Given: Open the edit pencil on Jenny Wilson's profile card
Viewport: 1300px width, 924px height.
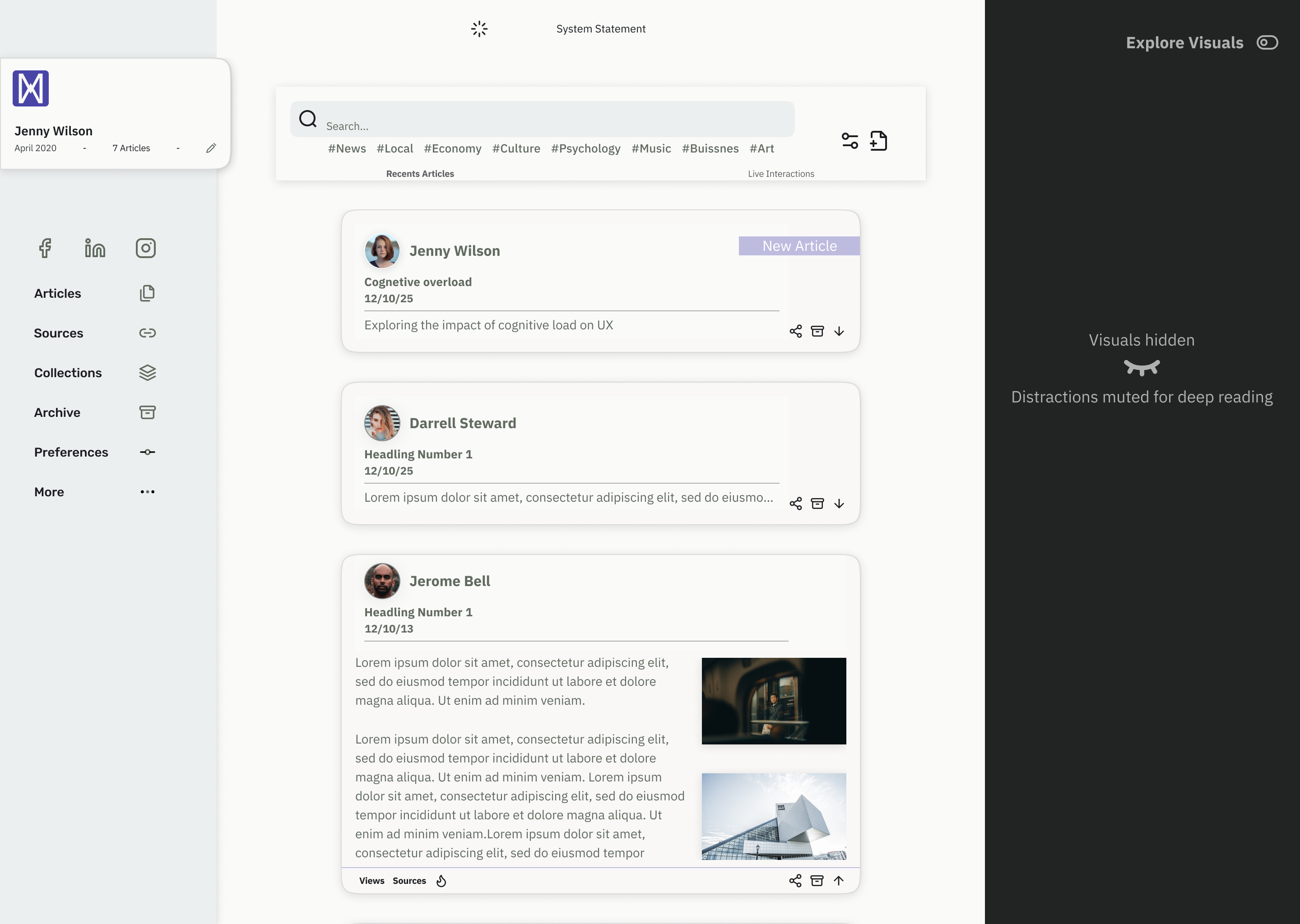Looking at the screenshot, I should pos(211,148).
